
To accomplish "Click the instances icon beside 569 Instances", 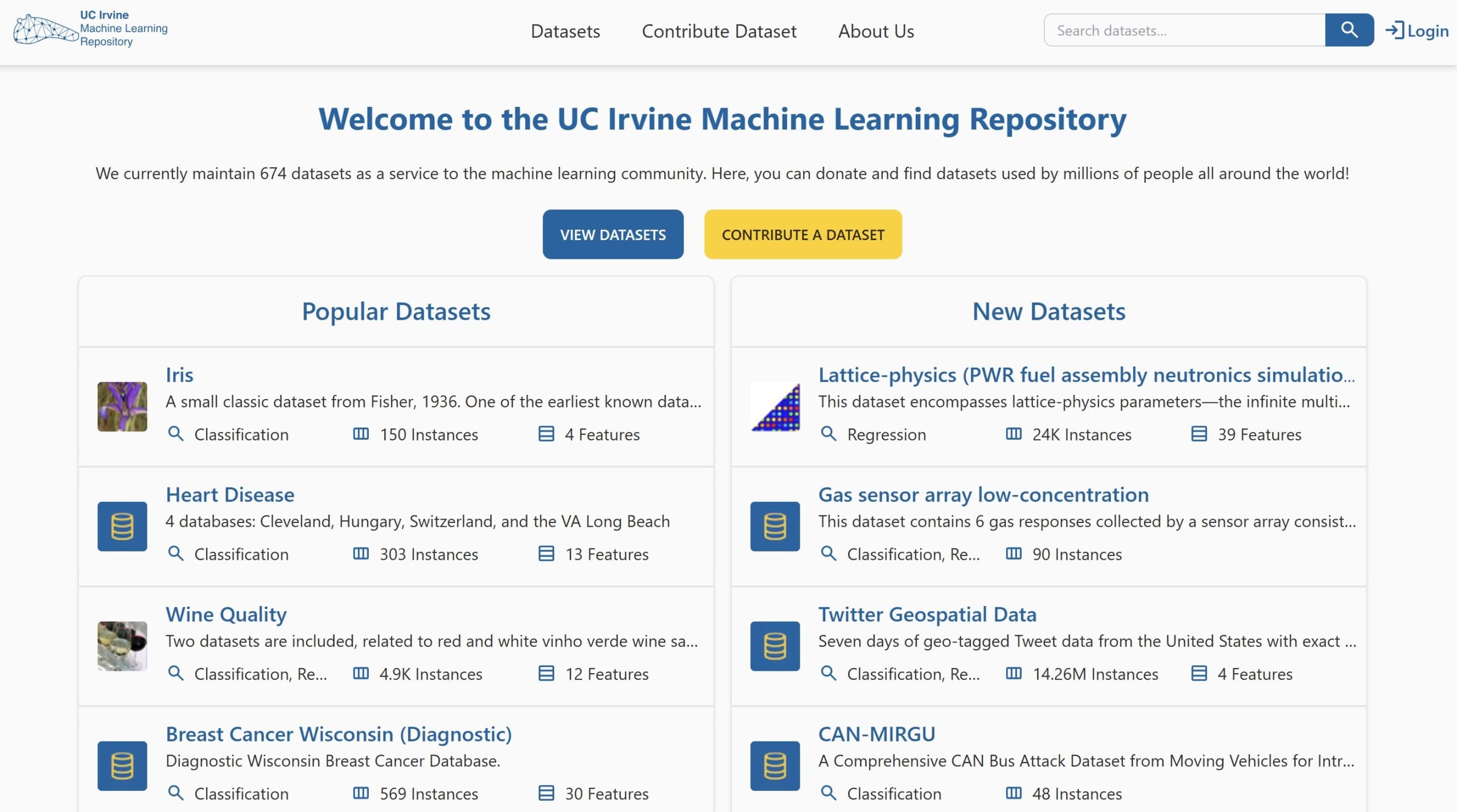I will click(361, 793).
